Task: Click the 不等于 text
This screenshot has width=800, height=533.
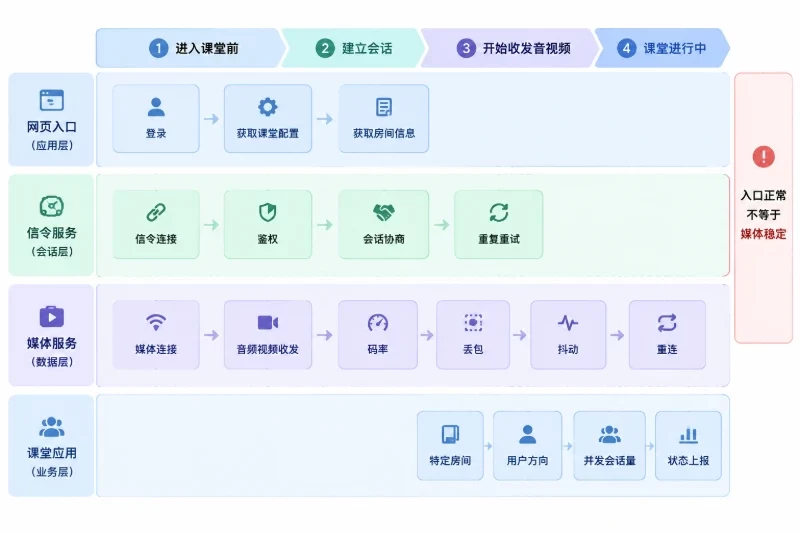Action: [x=763, y=215]
